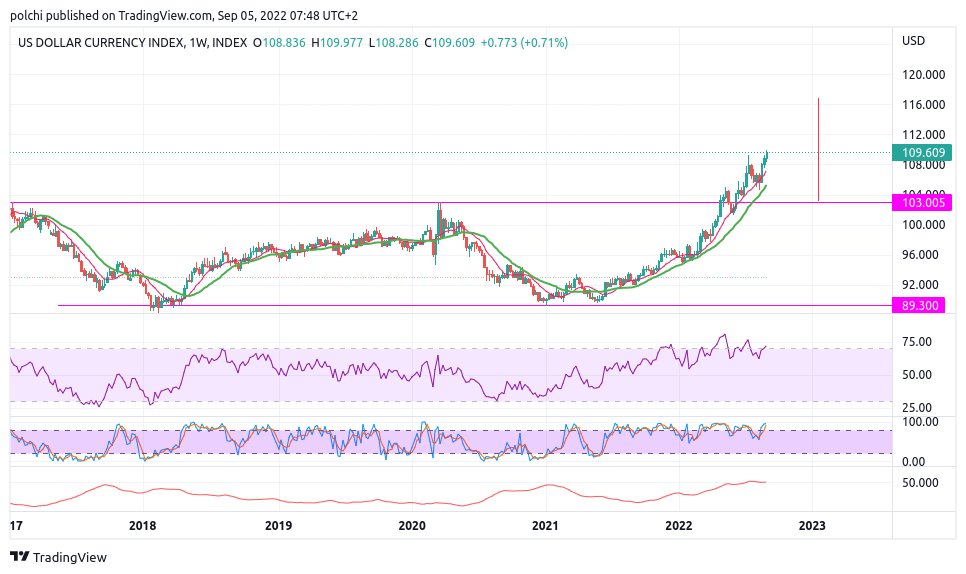Click the +0.773 (+0.71%) change text
The width and height of the screenshot is (966, 574).
[524, 42]
